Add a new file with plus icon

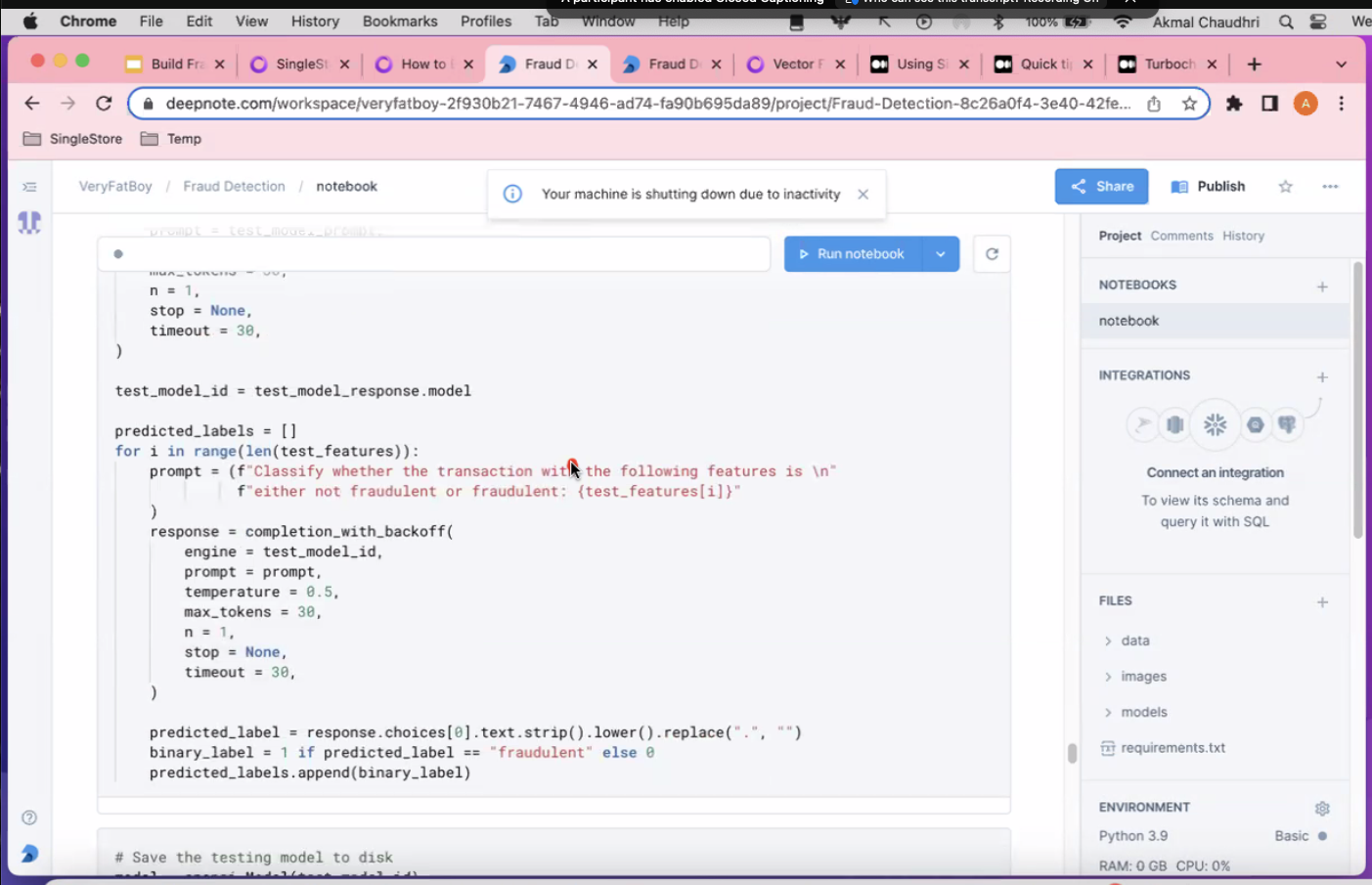tap(1322, 602)
